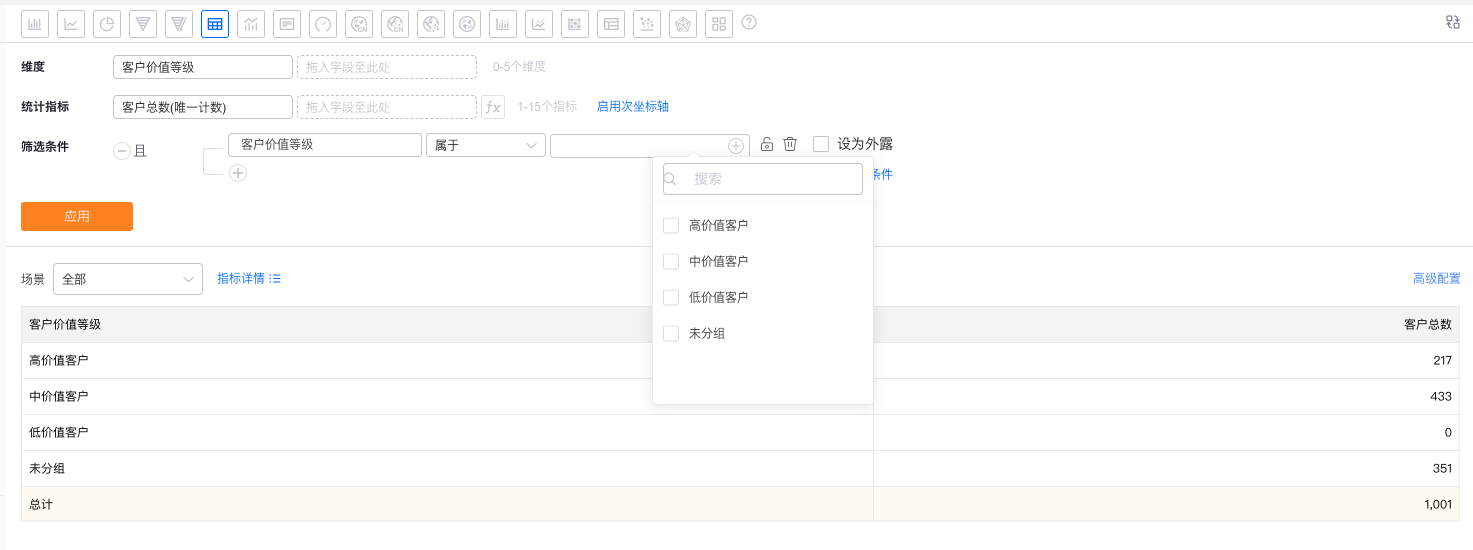The width and height of the screenshot is (1473, 550).
Task: Choose the gauge dashboard chart icon
Action: (x=323, y=24)
